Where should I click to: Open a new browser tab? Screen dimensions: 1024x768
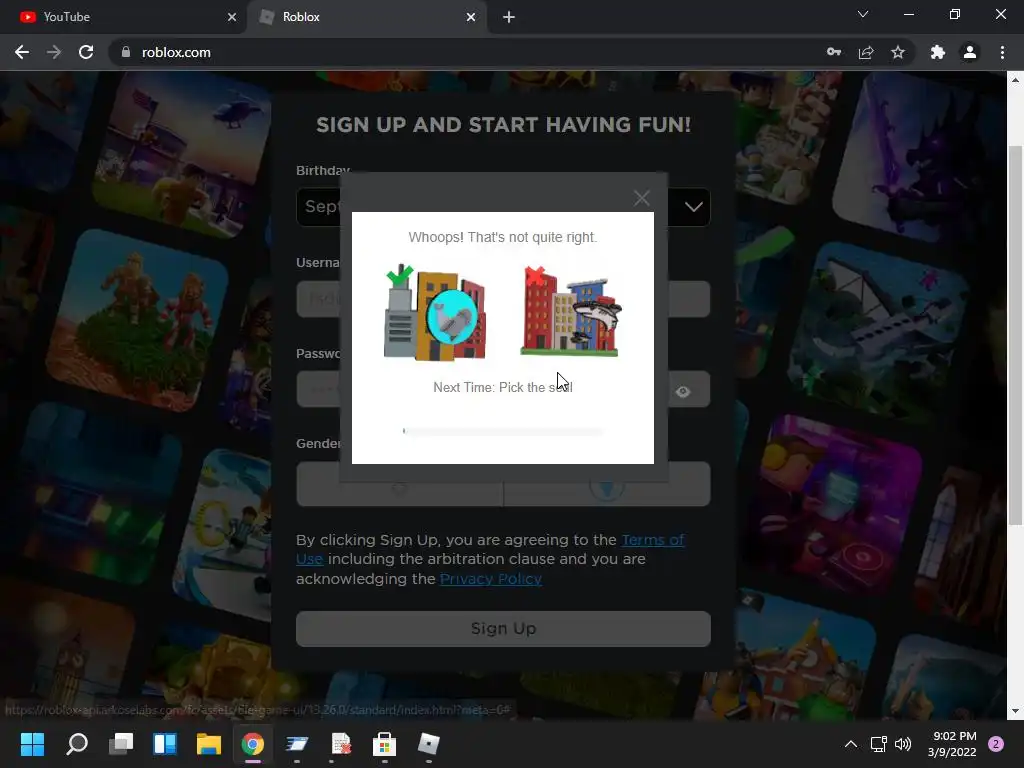pos(509,17)
